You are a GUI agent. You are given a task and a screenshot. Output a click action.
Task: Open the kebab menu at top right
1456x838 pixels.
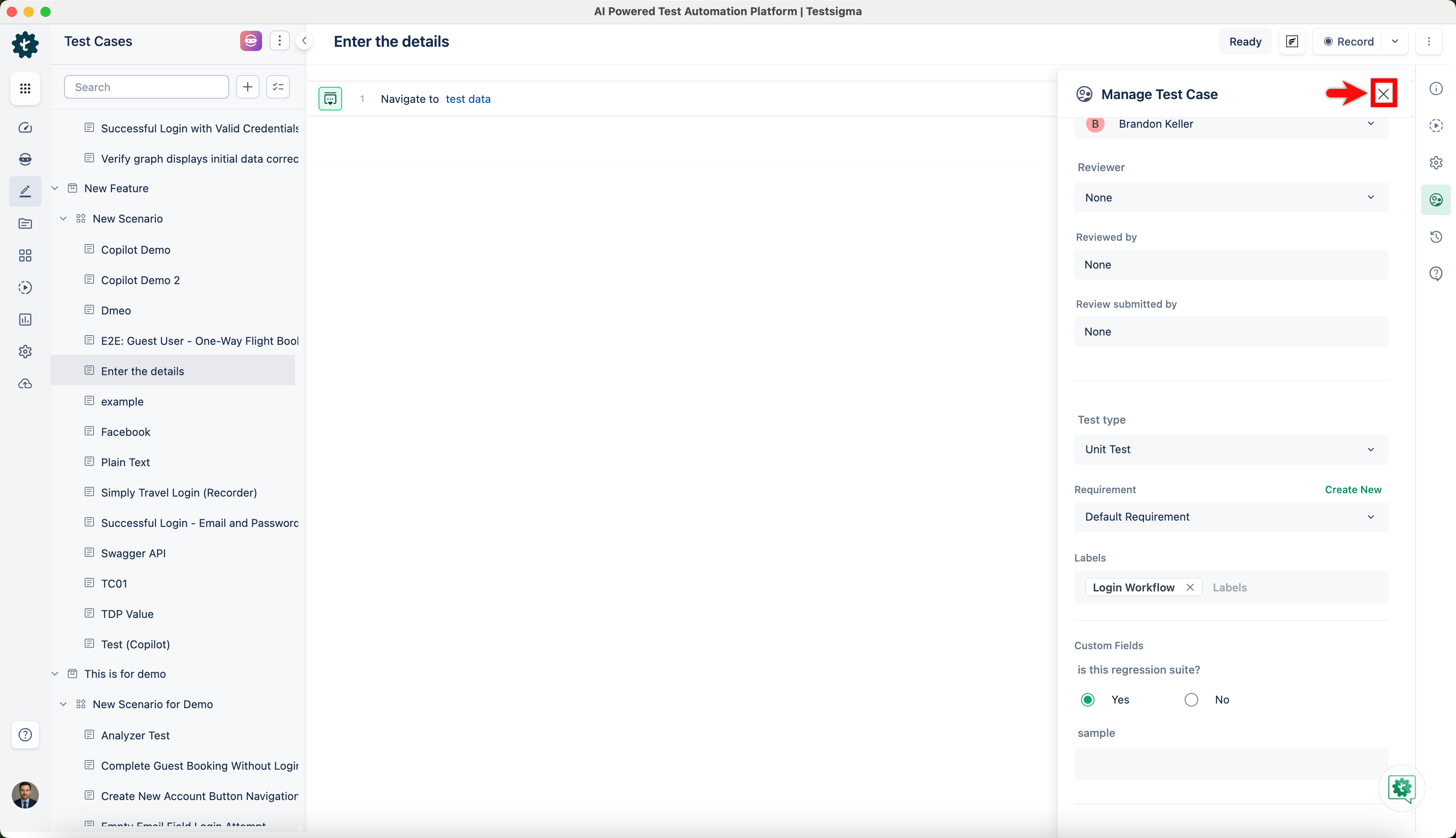[x=1429, y=41]
